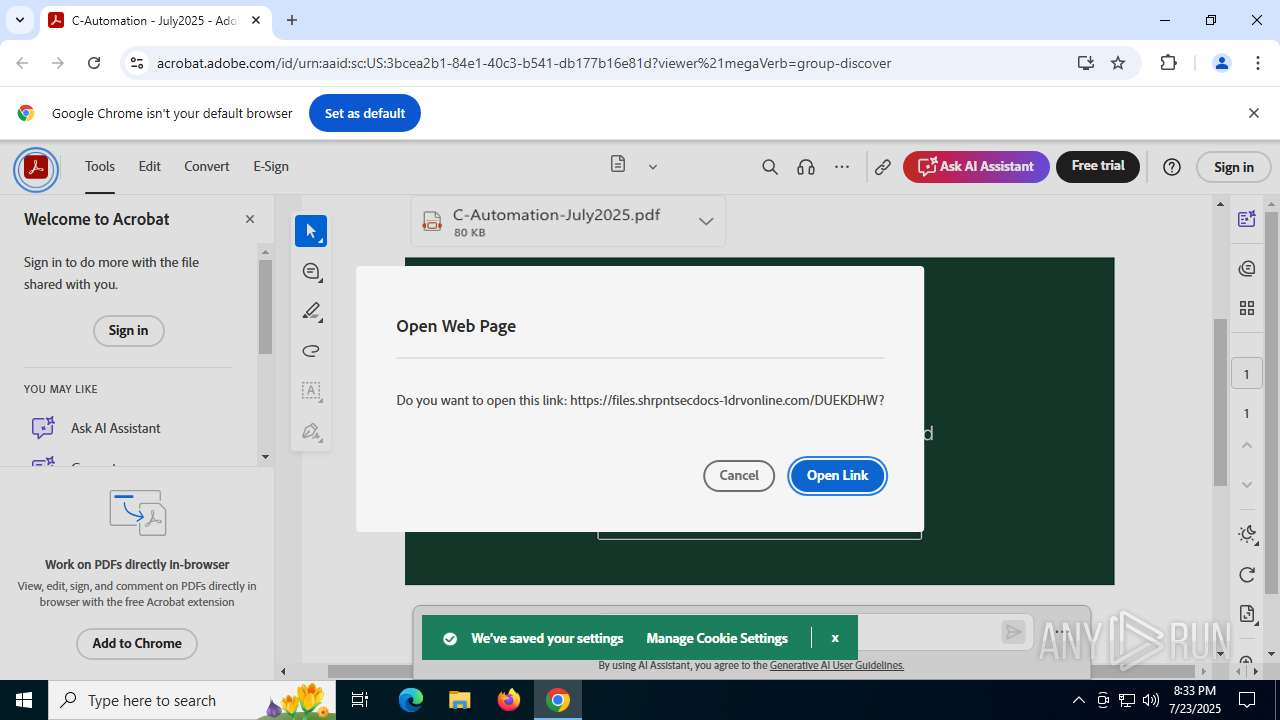Select the highlight pen tool
This screenshot has height=720, width=1280.
coord(311,311)
